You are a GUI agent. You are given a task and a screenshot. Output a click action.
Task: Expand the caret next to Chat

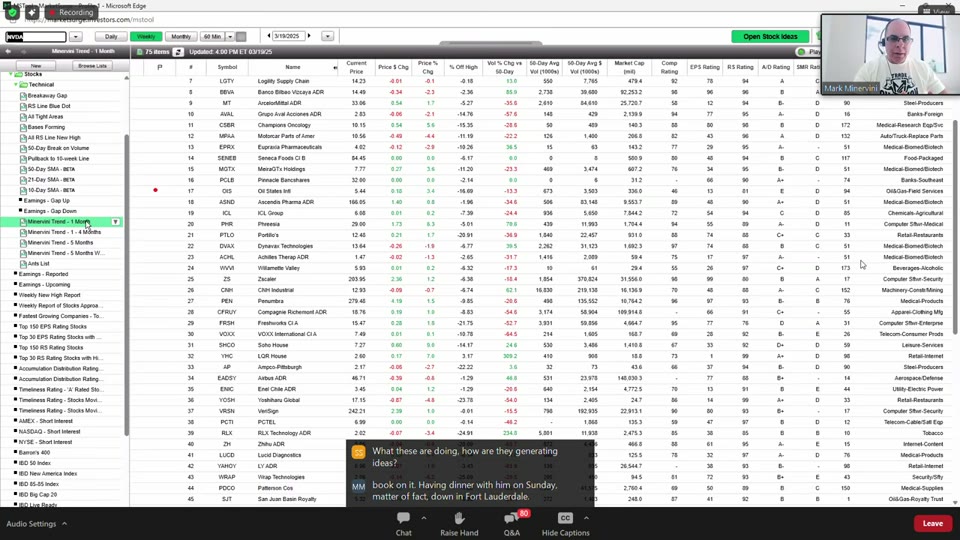click(424, 518)
